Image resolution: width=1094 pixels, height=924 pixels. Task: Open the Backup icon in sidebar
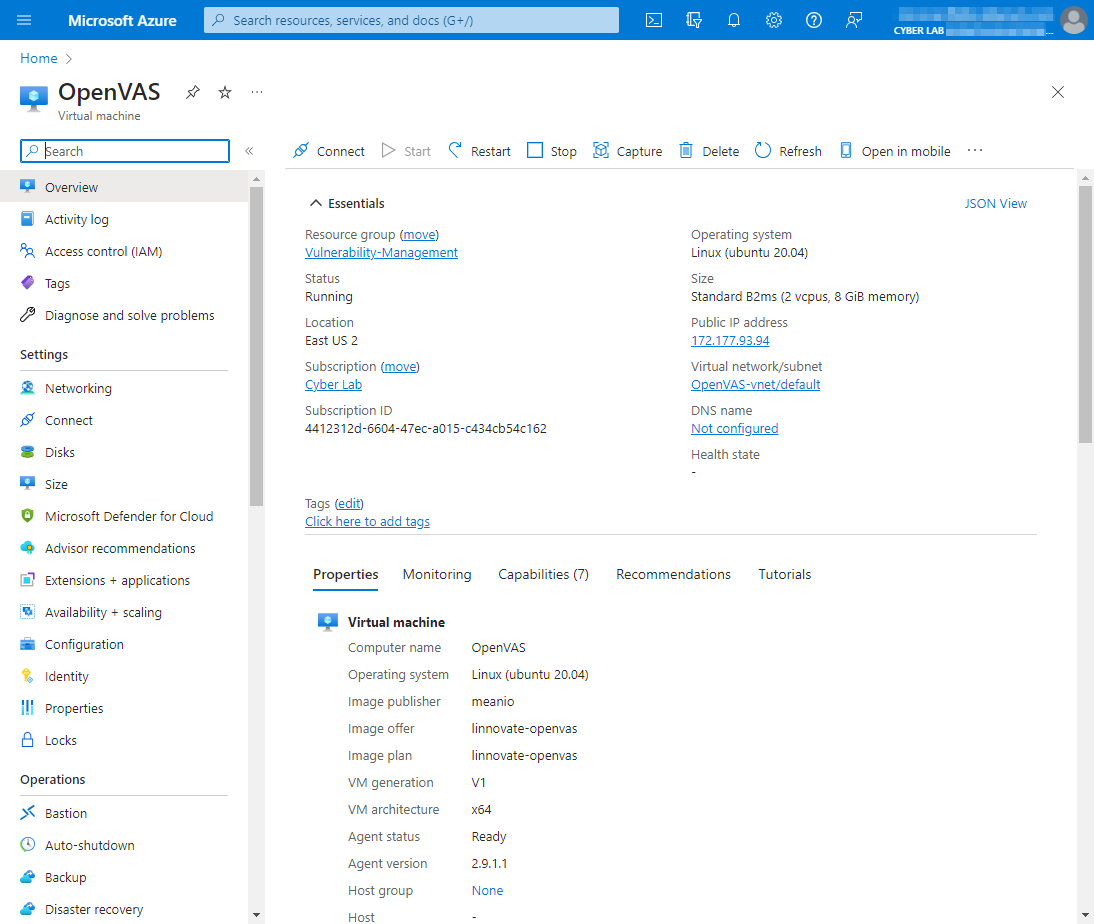click(27, 877)
